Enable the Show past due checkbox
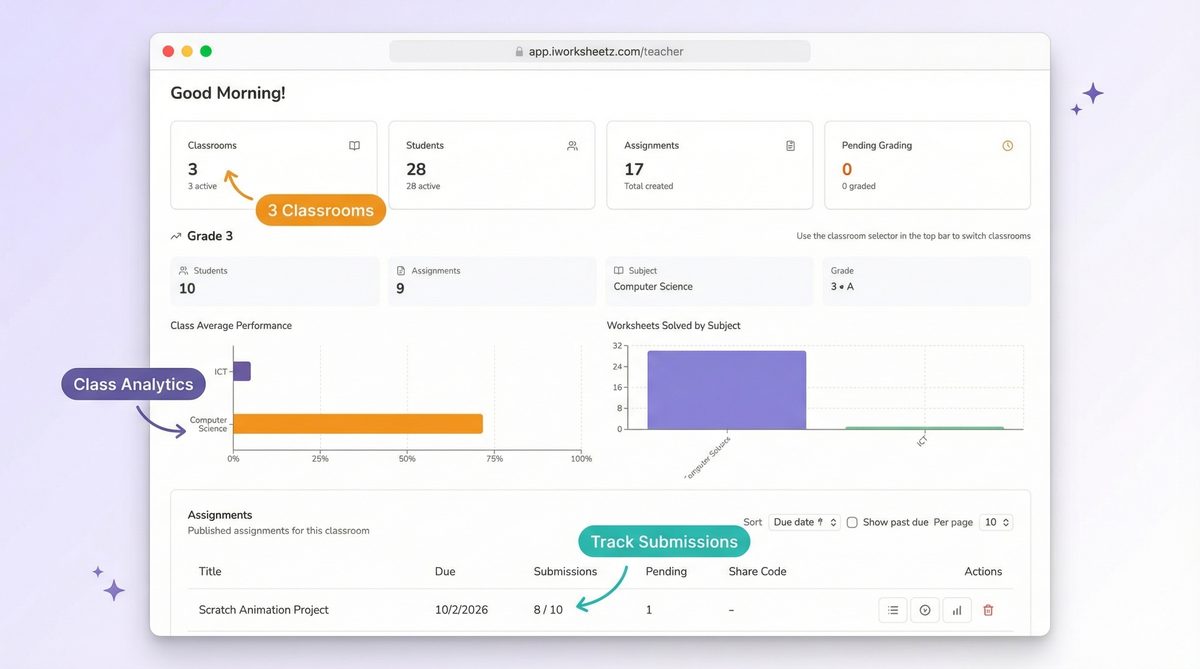The width and height of the screenshot is (1200, 669). tap(852, 522)
